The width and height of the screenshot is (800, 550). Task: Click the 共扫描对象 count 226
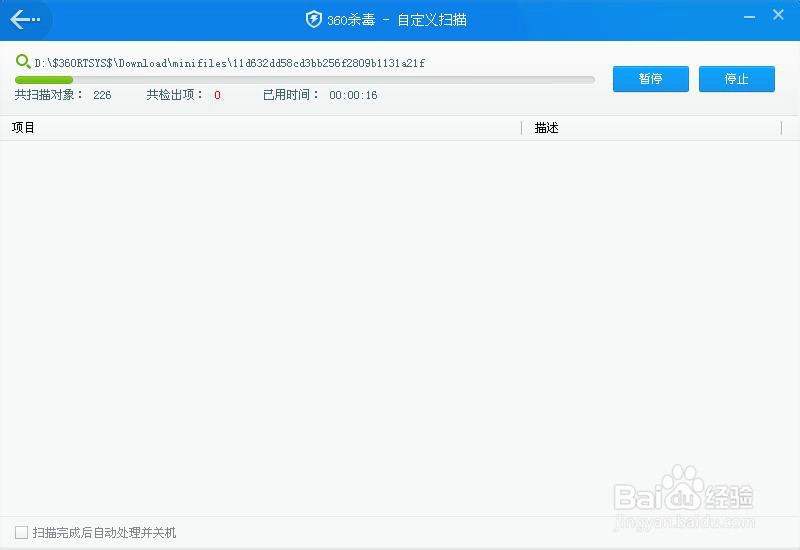tap(102, 95)
